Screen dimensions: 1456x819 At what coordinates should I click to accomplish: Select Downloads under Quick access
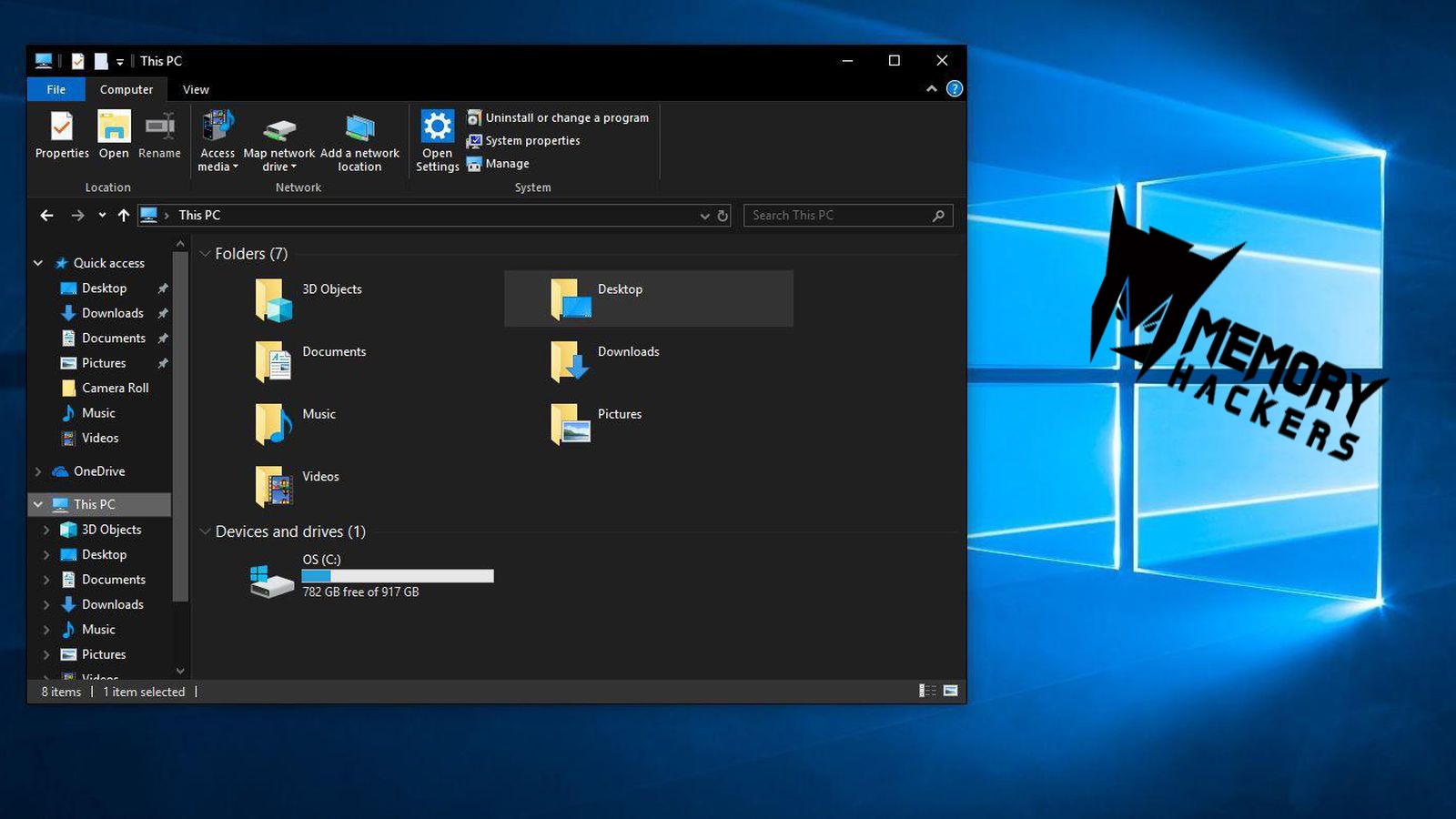(x=112, y=313)
